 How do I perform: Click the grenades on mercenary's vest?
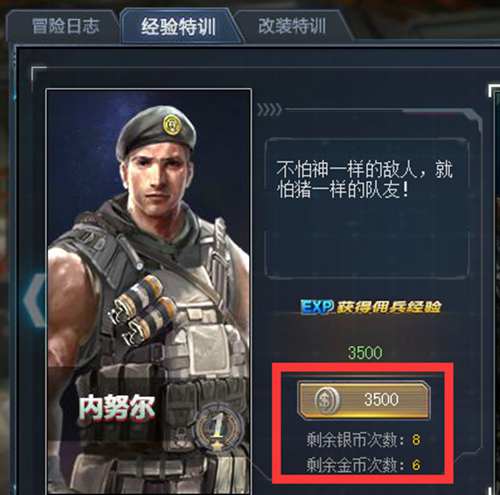tap(143, 310)
